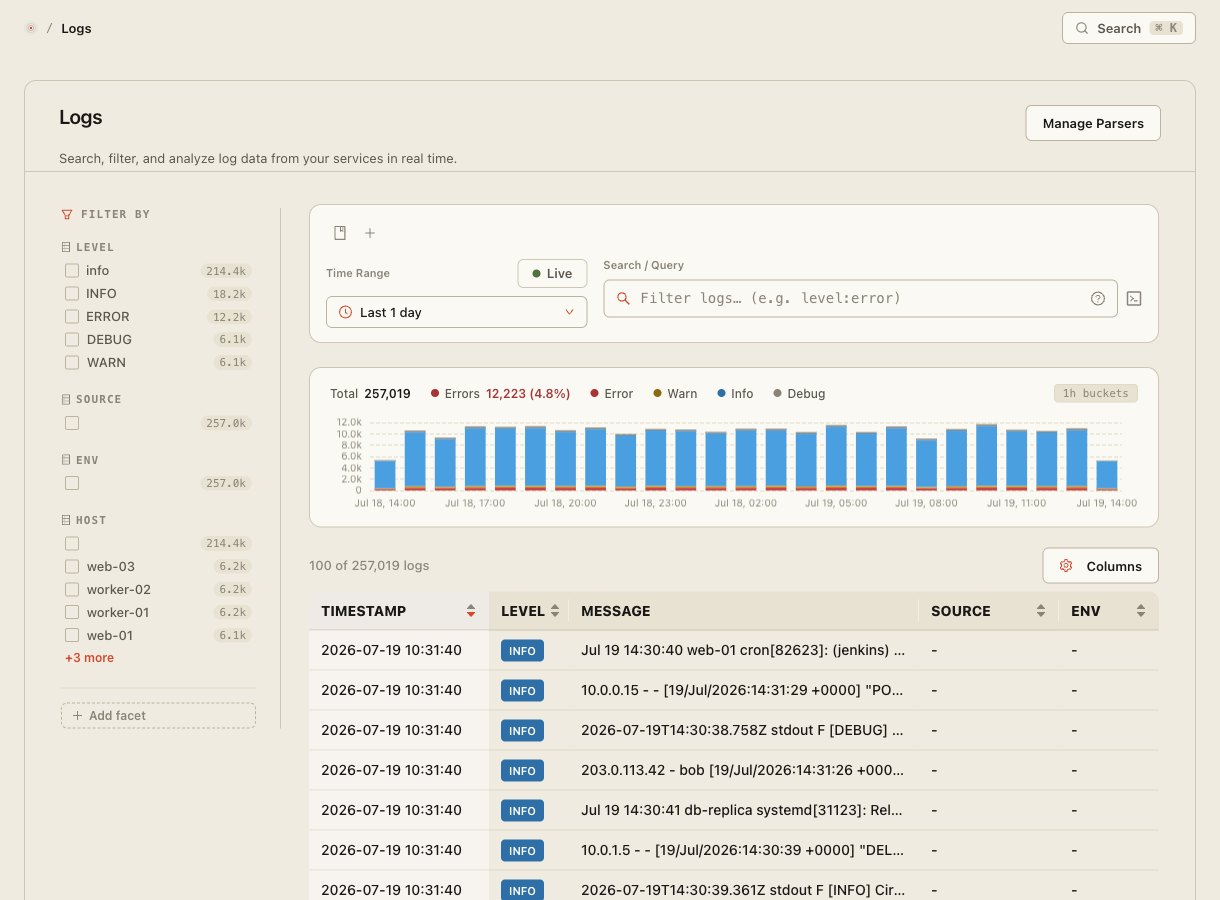The width and height of the screenshot is (1220, 900).
Task: Toggle the Live streaming button
Action: coord(552,273)
